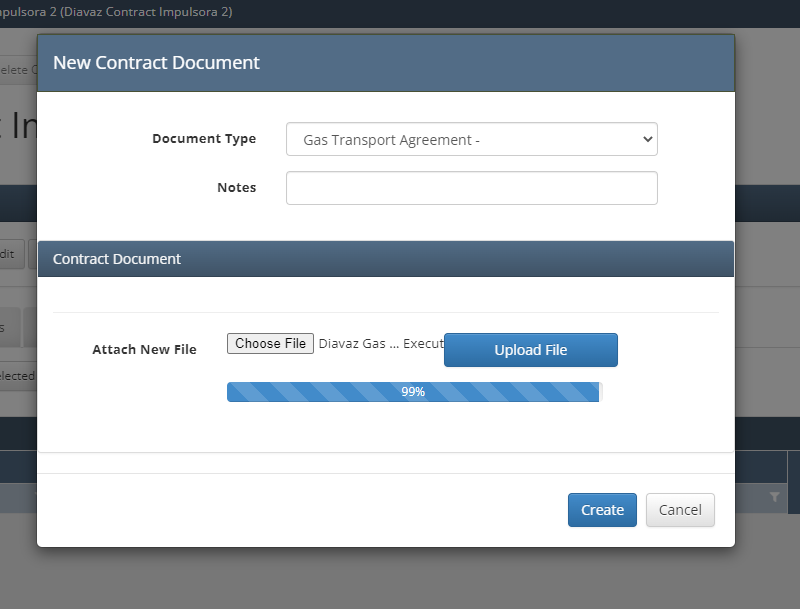Click the Contract Document section header
The height and width of the screenshot is (609, 800).
tap(117, 259)
